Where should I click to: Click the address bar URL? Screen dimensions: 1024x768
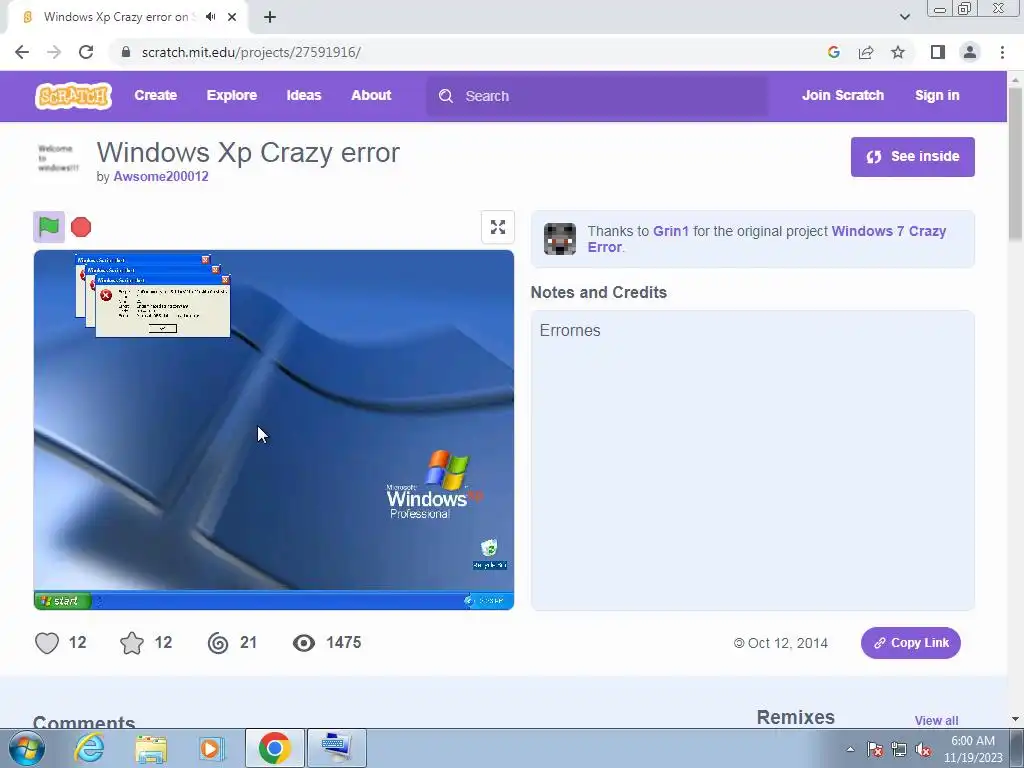point(251,52)
